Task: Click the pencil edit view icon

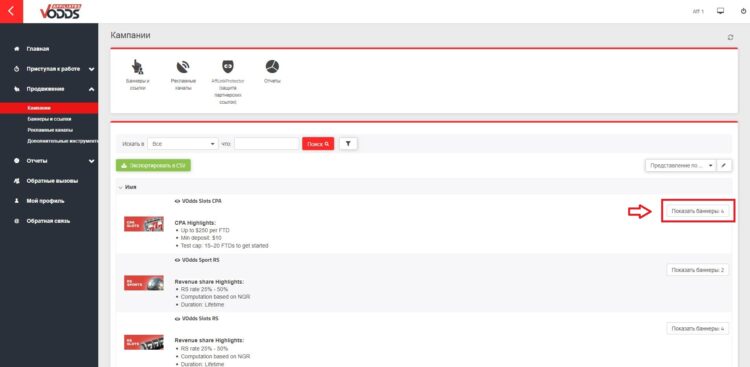Action: (x=724, y=166)
